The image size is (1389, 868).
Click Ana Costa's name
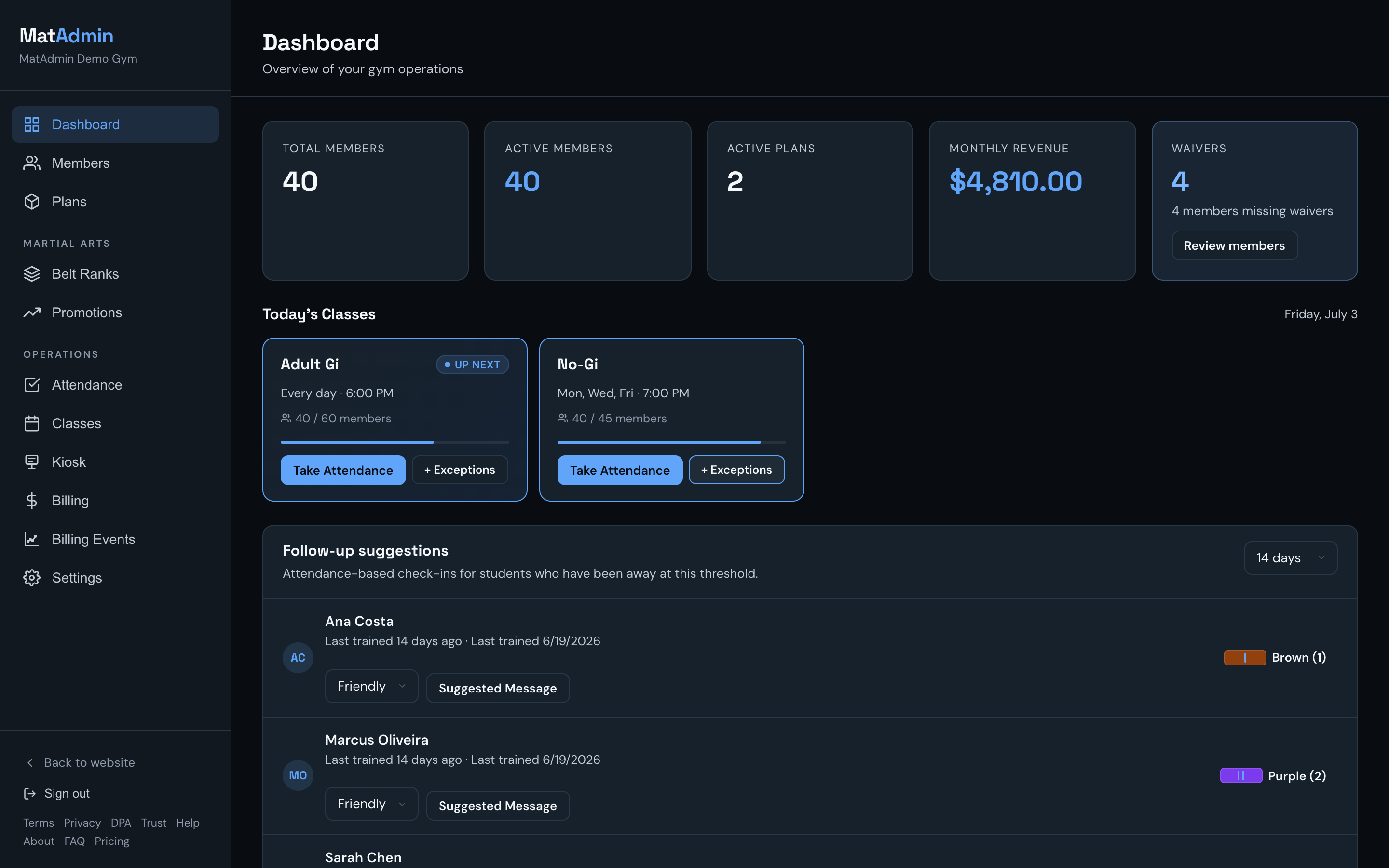(x=359, y=621)
